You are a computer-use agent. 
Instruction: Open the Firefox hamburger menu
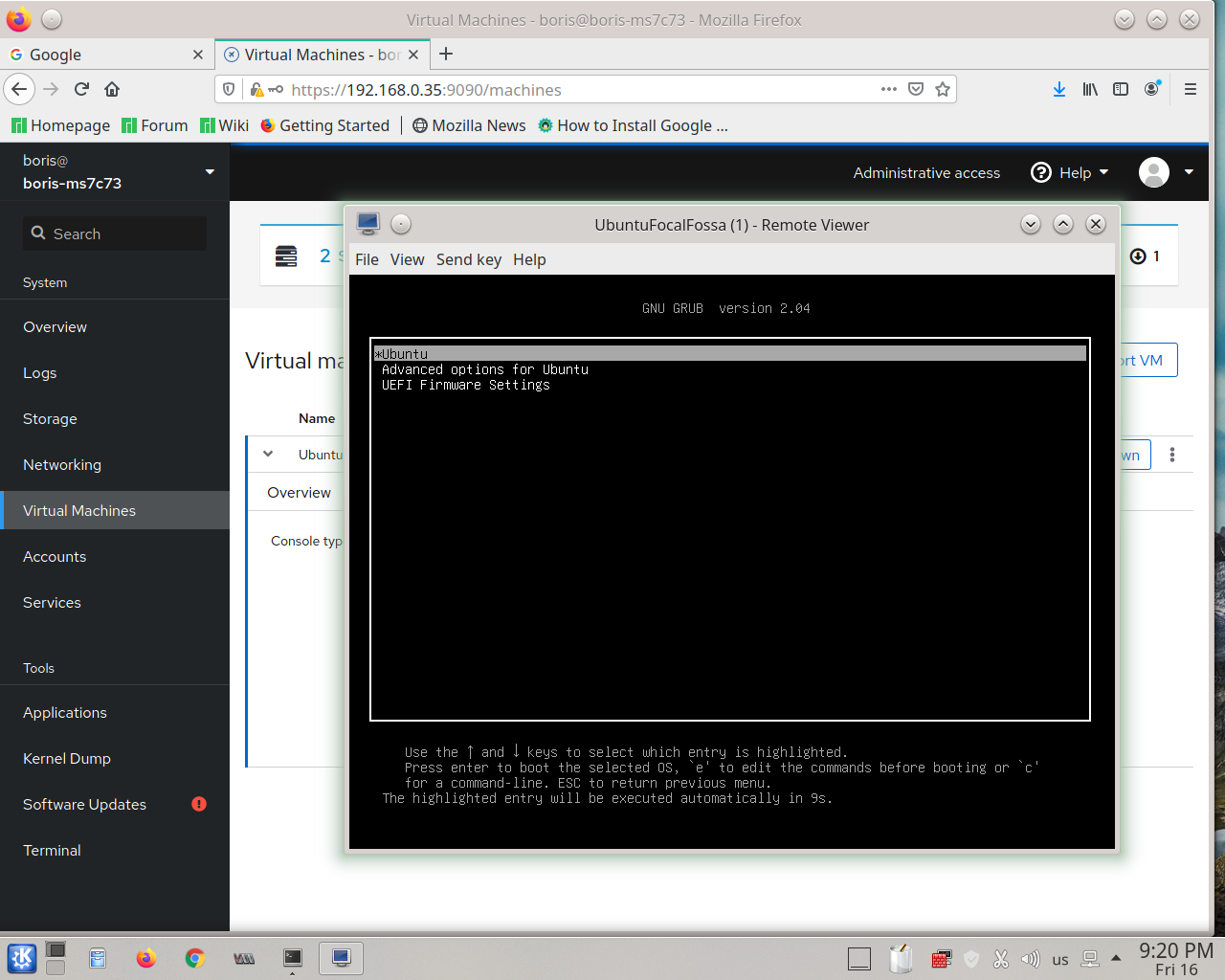pyautogui.click(x=1190, y=89)
